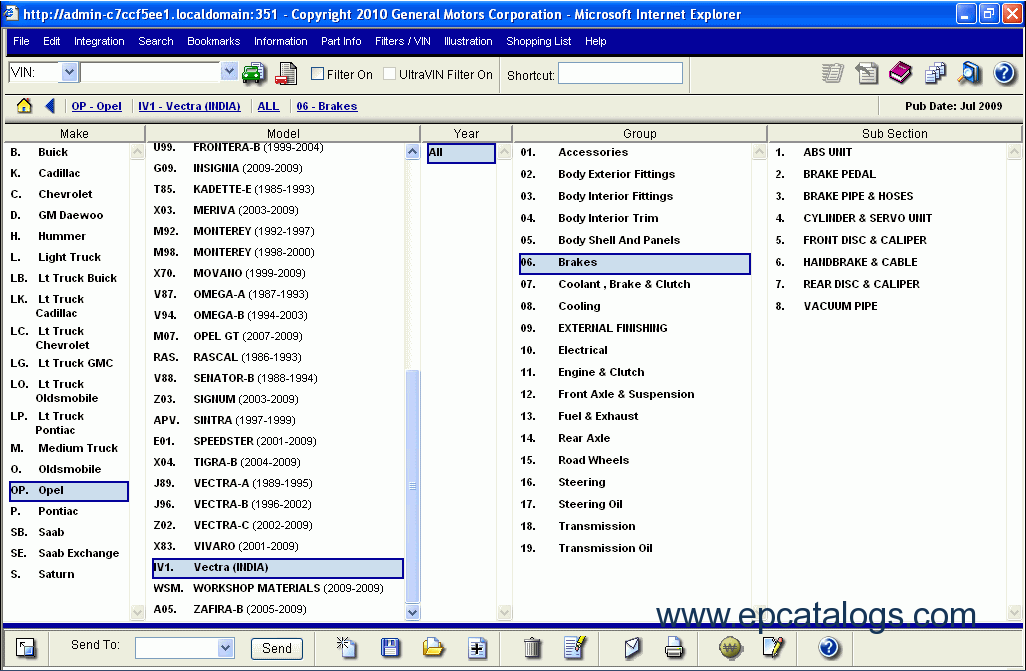The image size is (1026, 671).
Task: Open the Part Info menu
Action: point(341,41)
